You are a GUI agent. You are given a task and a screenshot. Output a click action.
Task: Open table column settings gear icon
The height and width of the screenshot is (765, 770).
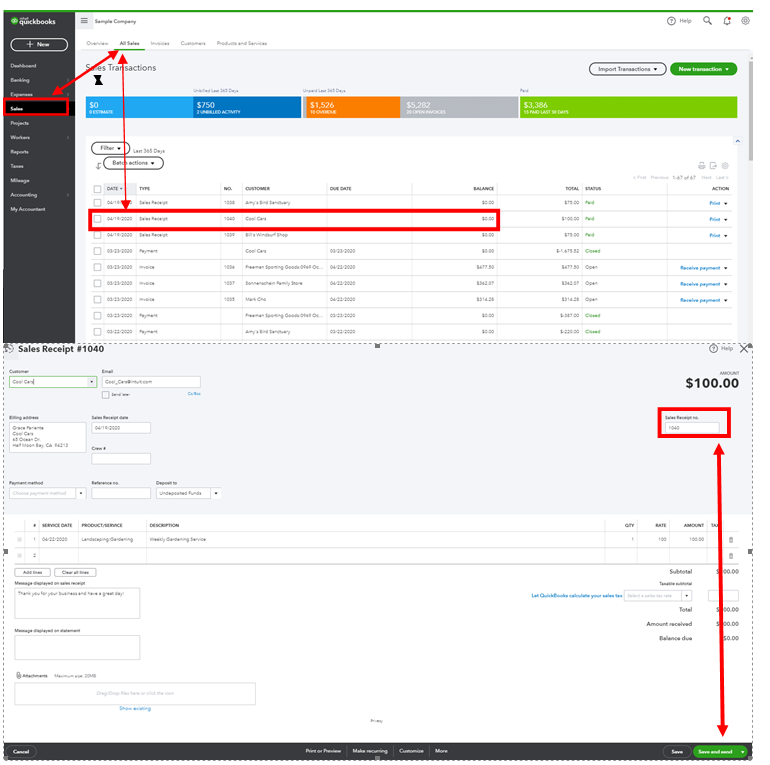click(725, 165)
